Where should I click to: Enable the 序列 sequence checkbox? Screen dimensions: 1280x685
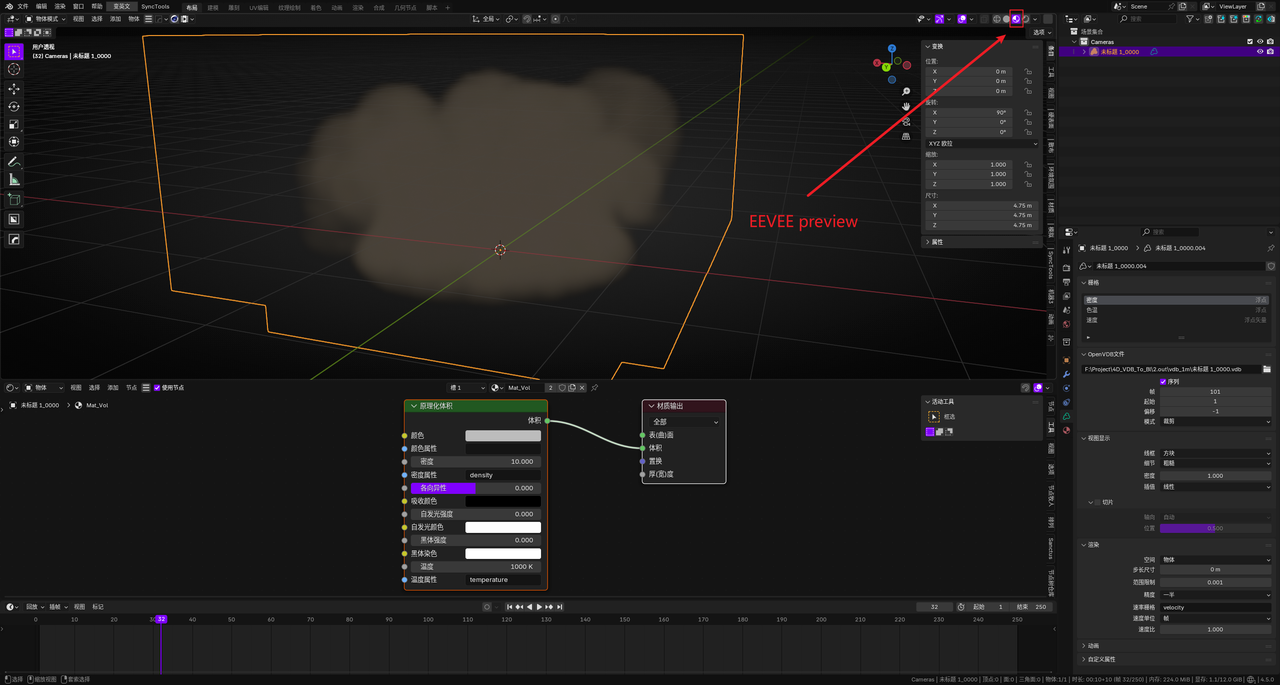tap(1163, 381)
